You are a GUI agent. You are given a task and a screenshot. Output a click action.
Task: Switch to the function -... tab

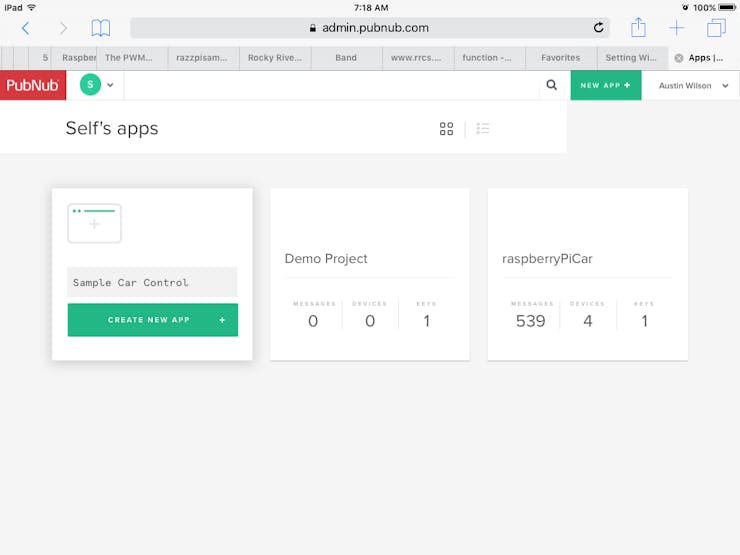click(x=489, y=58)
